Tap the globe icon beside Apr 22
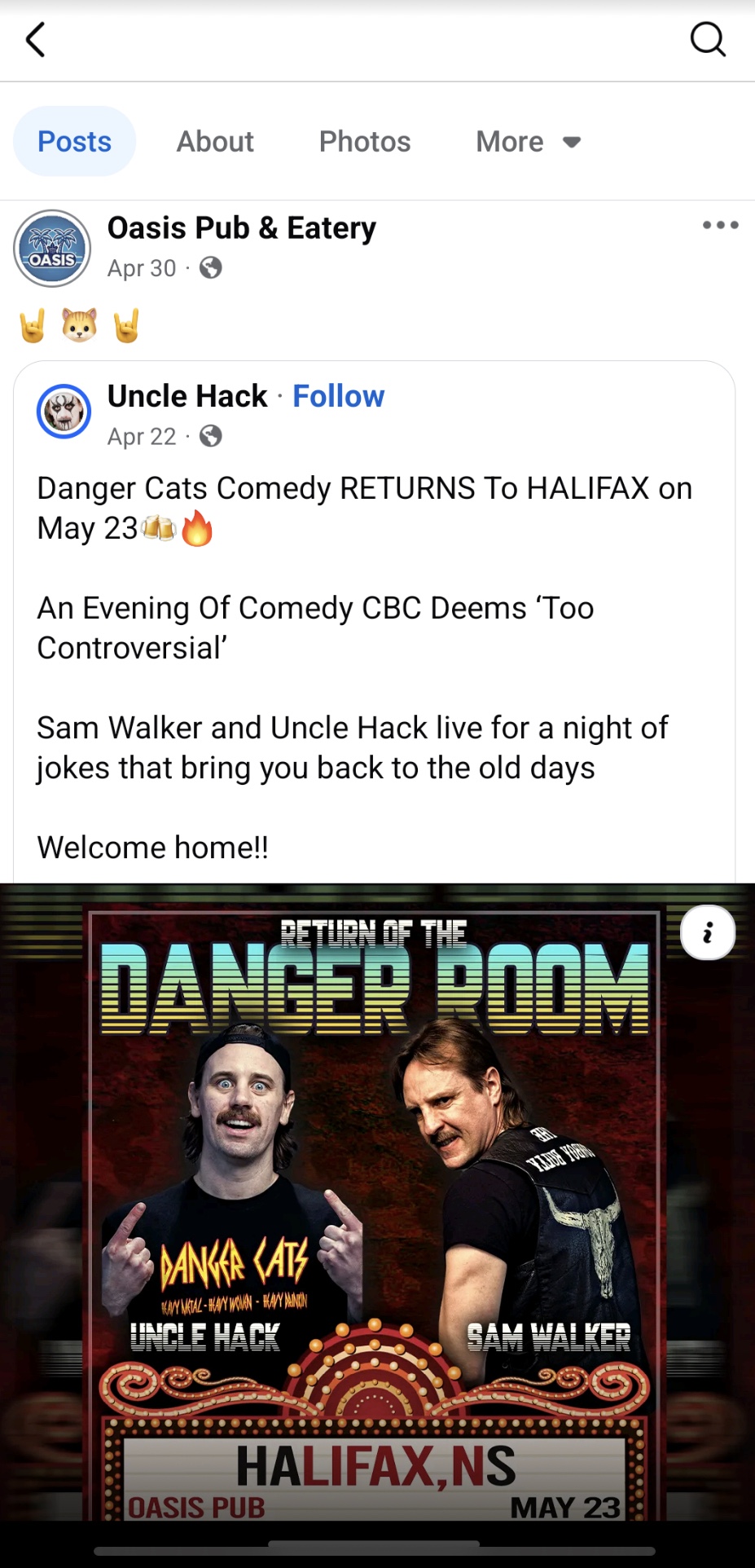Screen dimensions: 755x1568 pos(211,437)
